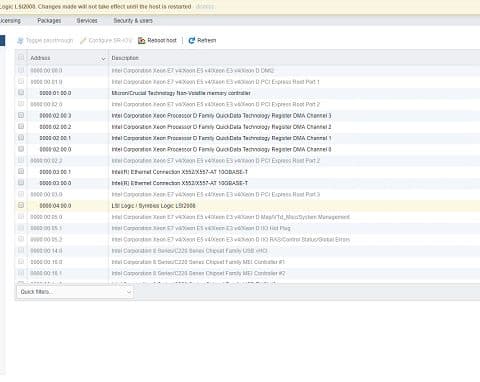
Task: Click the Map/VTd_Misc/System Management description
Action: click(x=231, y=217)
